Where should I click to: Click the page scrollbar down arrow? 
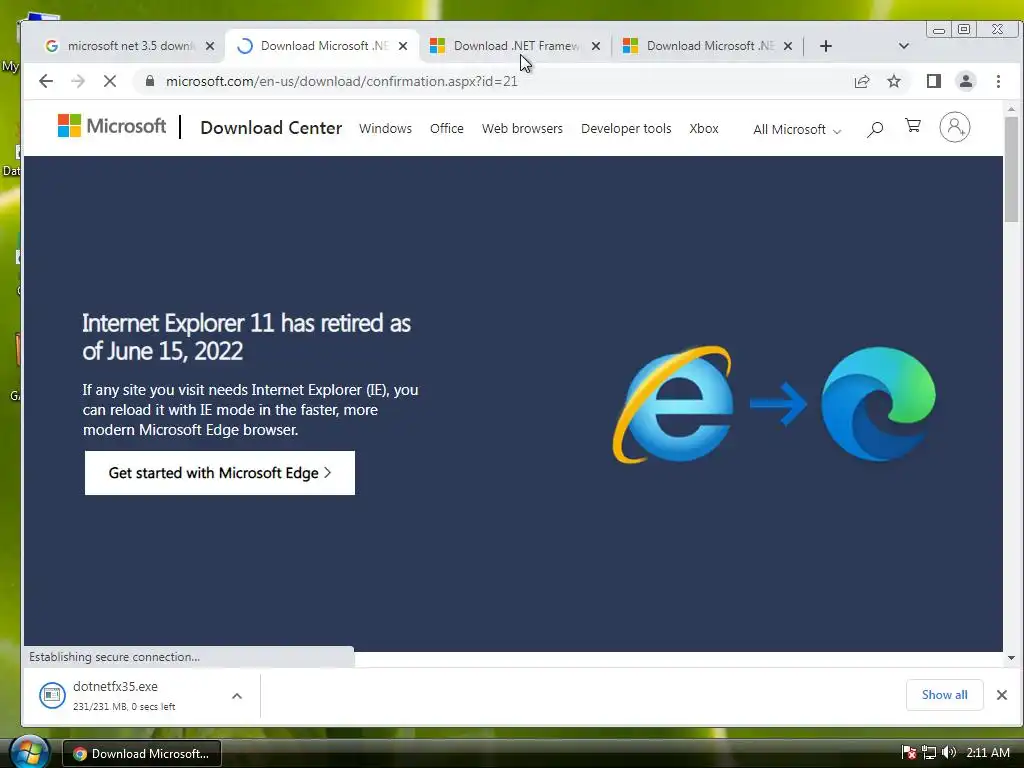(1012, 658)
